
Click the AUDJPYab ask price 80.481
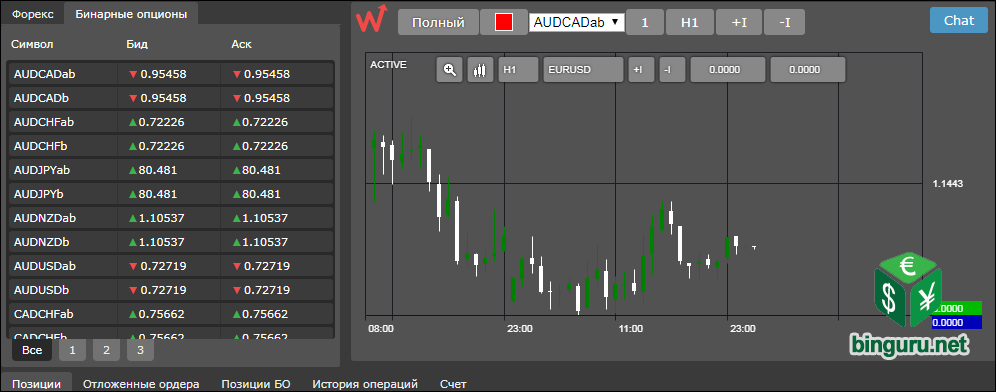[x=261, y=170]
